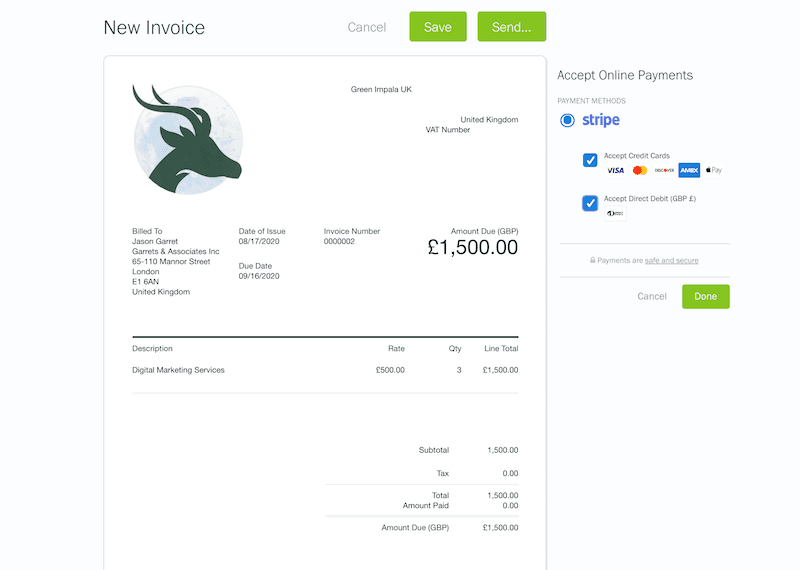Cancel the new invoice at the top
Screen dimensions: 800x570
click(x=367, y=27)
